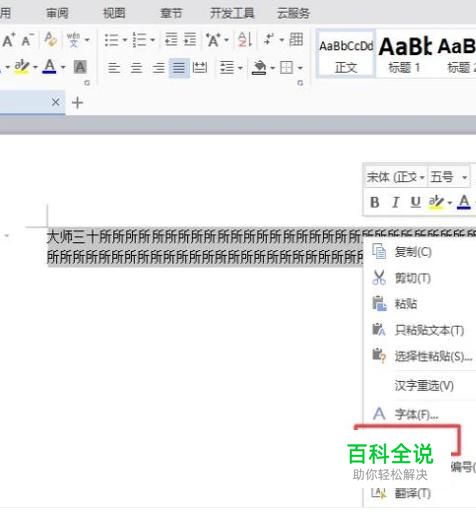Click the decrease font size icon

point(28,40)
